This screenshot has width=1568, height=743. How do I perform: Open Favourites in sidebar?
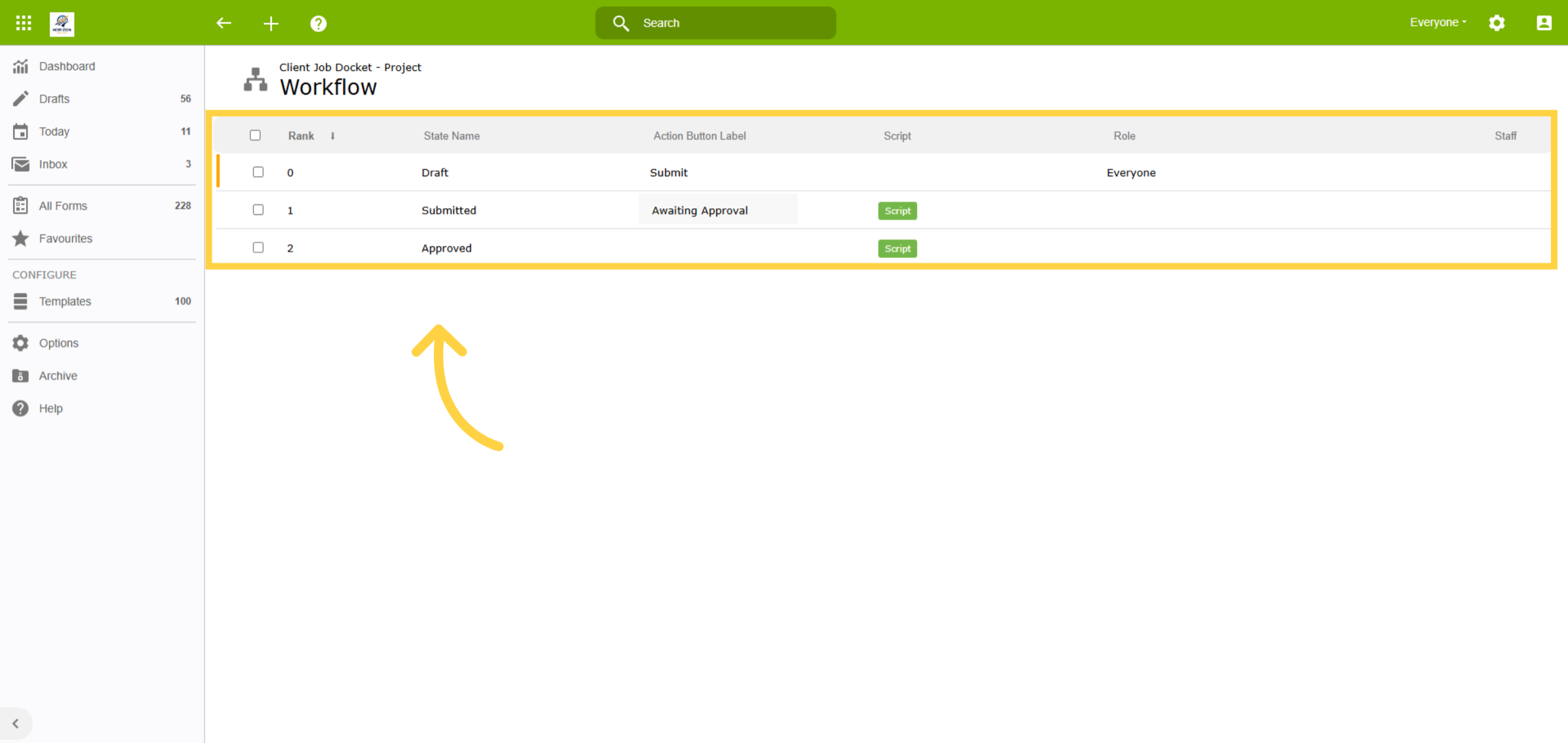pyautogui.click(x=102, y=238)
